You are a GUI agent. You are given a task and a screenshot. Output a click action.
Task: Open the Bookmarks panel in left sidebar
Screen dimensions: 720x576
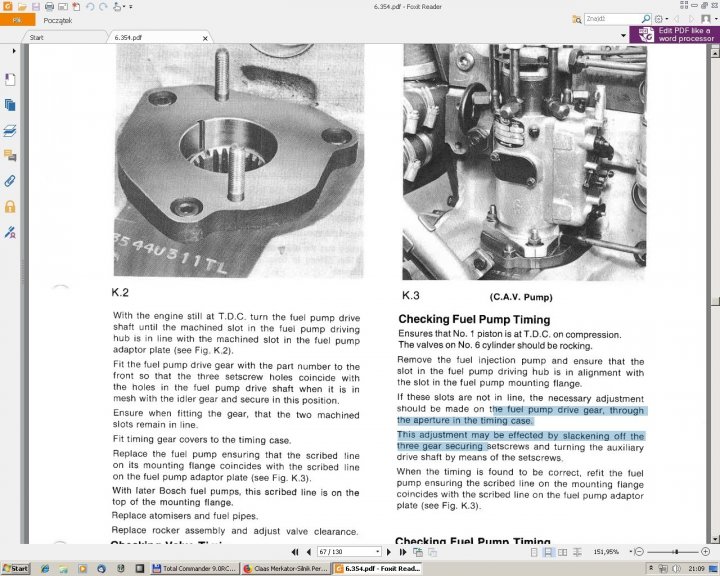(x=10, y=78)
